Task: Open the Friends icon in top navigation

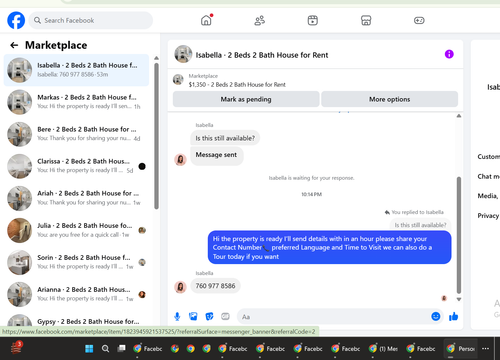Action: 260,20
